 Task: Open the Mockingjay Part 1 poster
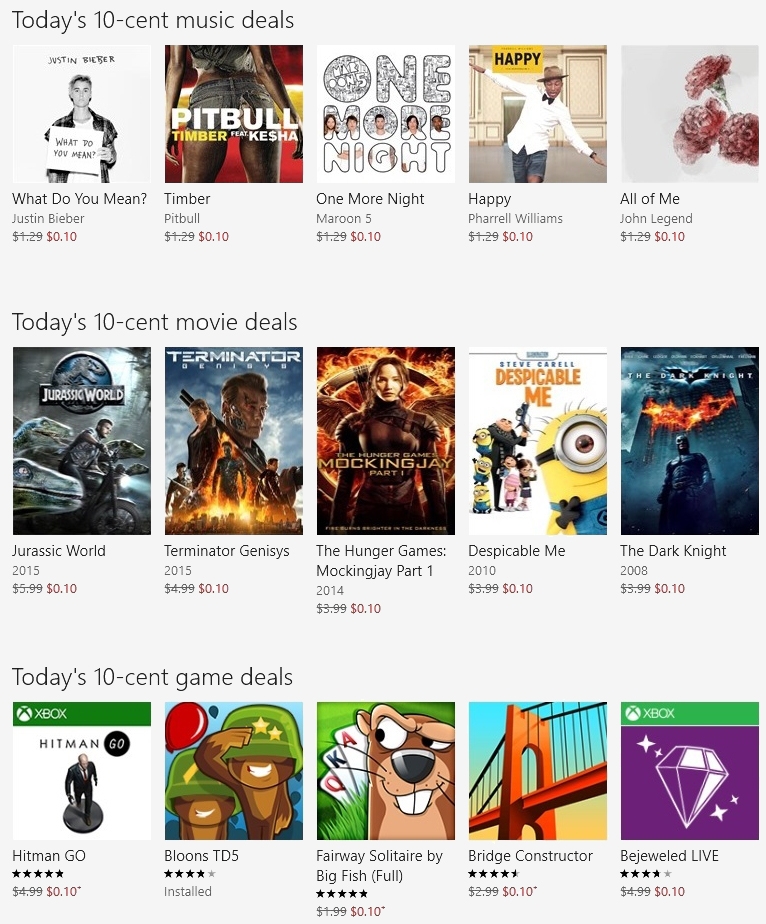point(386,441)
